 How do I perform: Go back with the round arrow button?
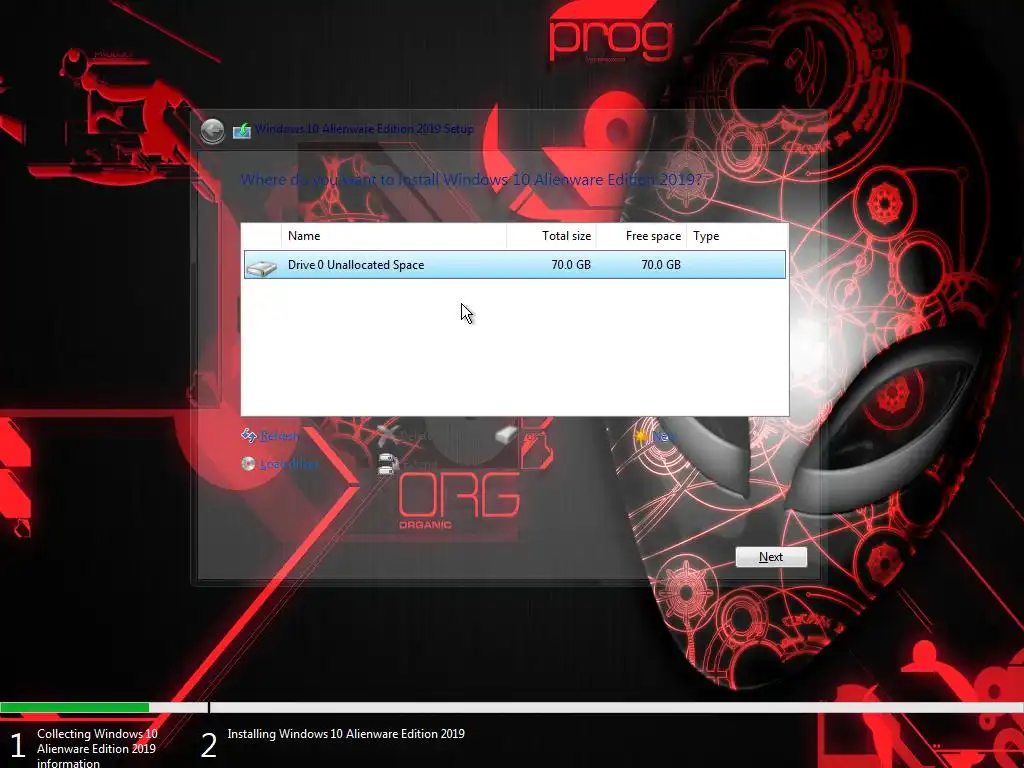[x=212, y=131]
